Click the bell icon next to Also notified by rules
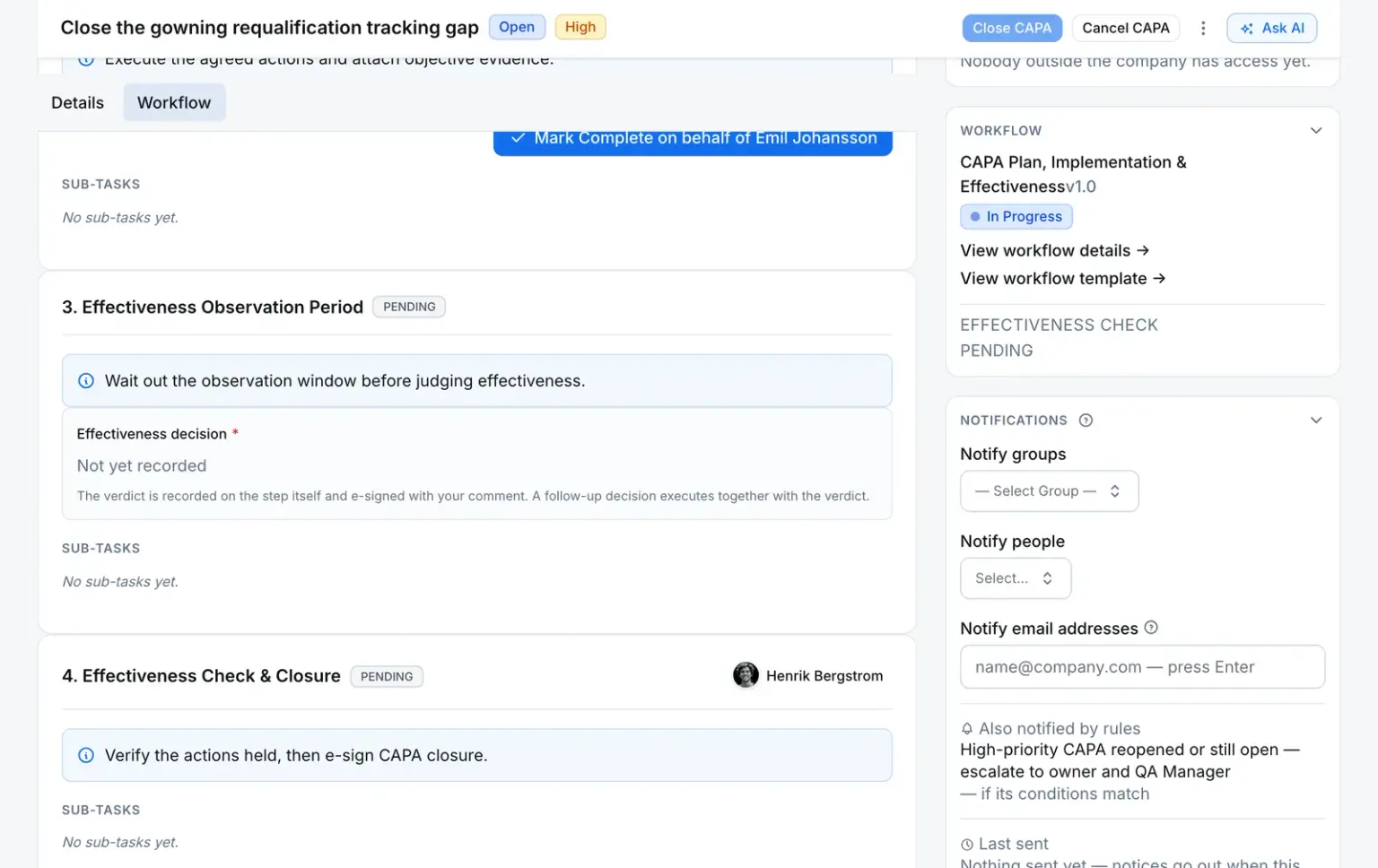This screenshot has width=1378, height=868. pyautogui.click(x=967, y=729)
